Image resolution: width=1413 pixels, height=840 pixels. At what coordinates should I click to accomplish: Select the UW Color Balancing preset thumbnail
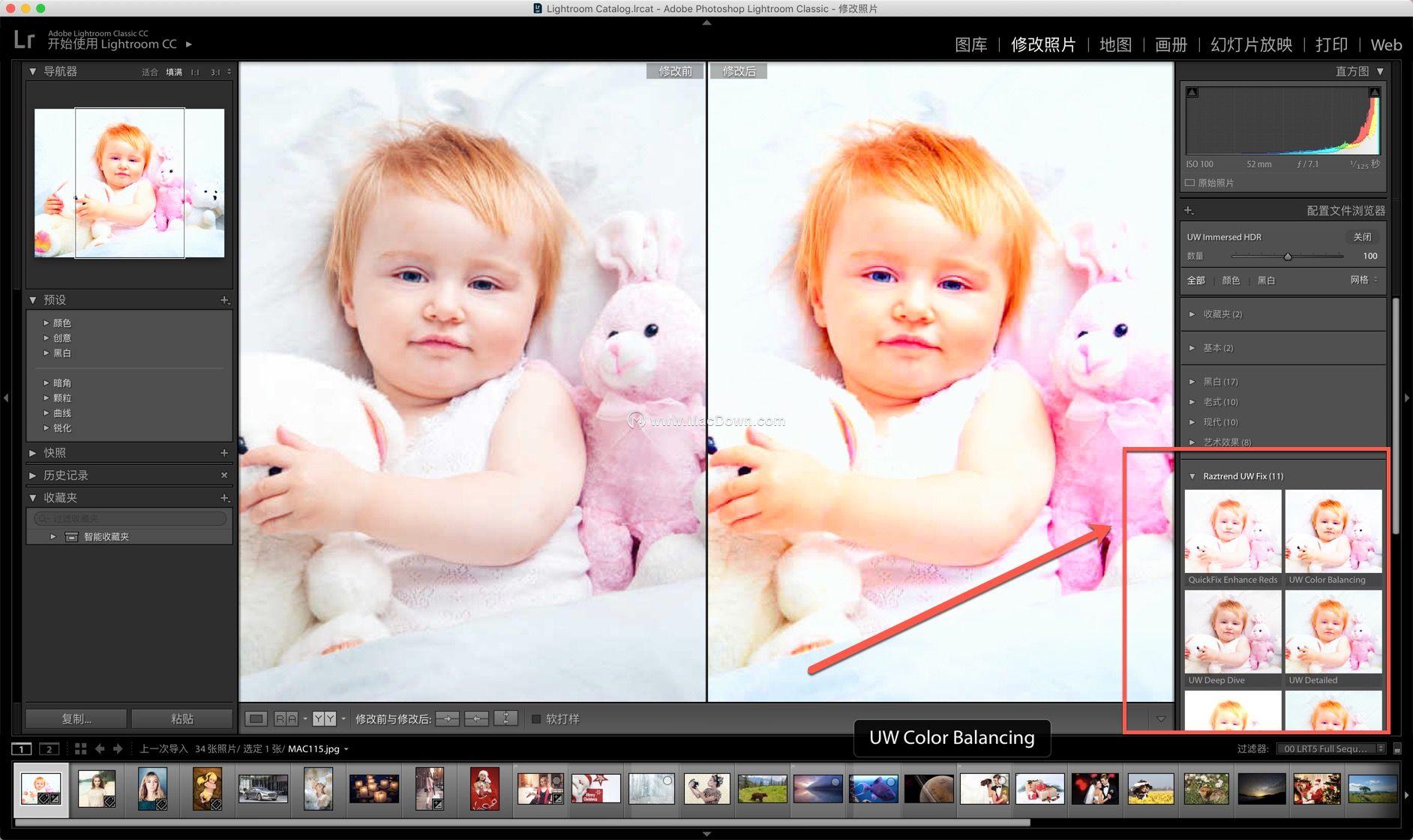(x=1333, y=532)
